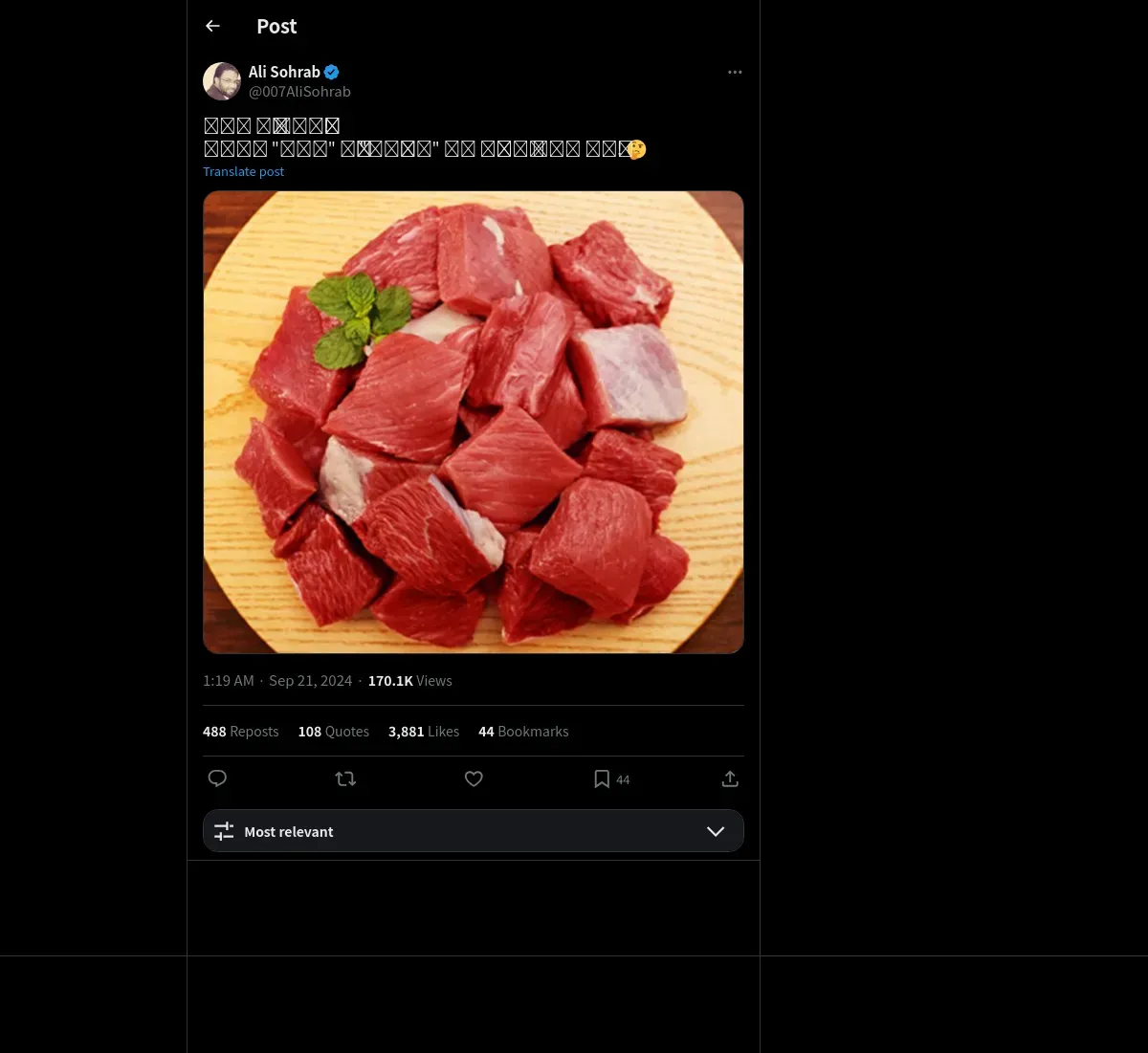Image resolution: width=1148 pixels, height=1053 pixels.
Task: View the 108 Quotes list
Action: coord(333,732)
